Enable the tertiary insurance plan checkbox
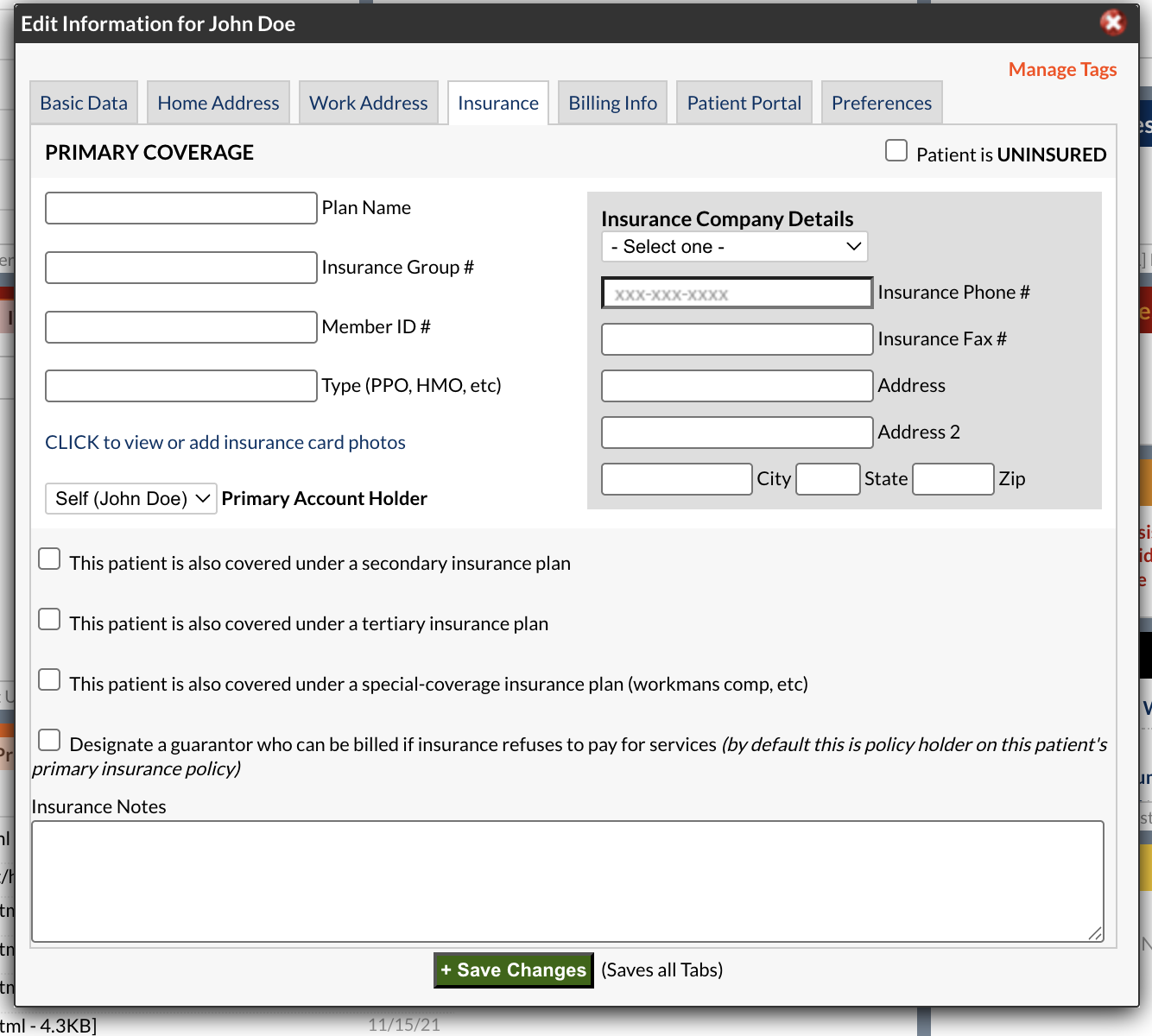This screenshot has height=1036, width=1152. pos(49,620)
